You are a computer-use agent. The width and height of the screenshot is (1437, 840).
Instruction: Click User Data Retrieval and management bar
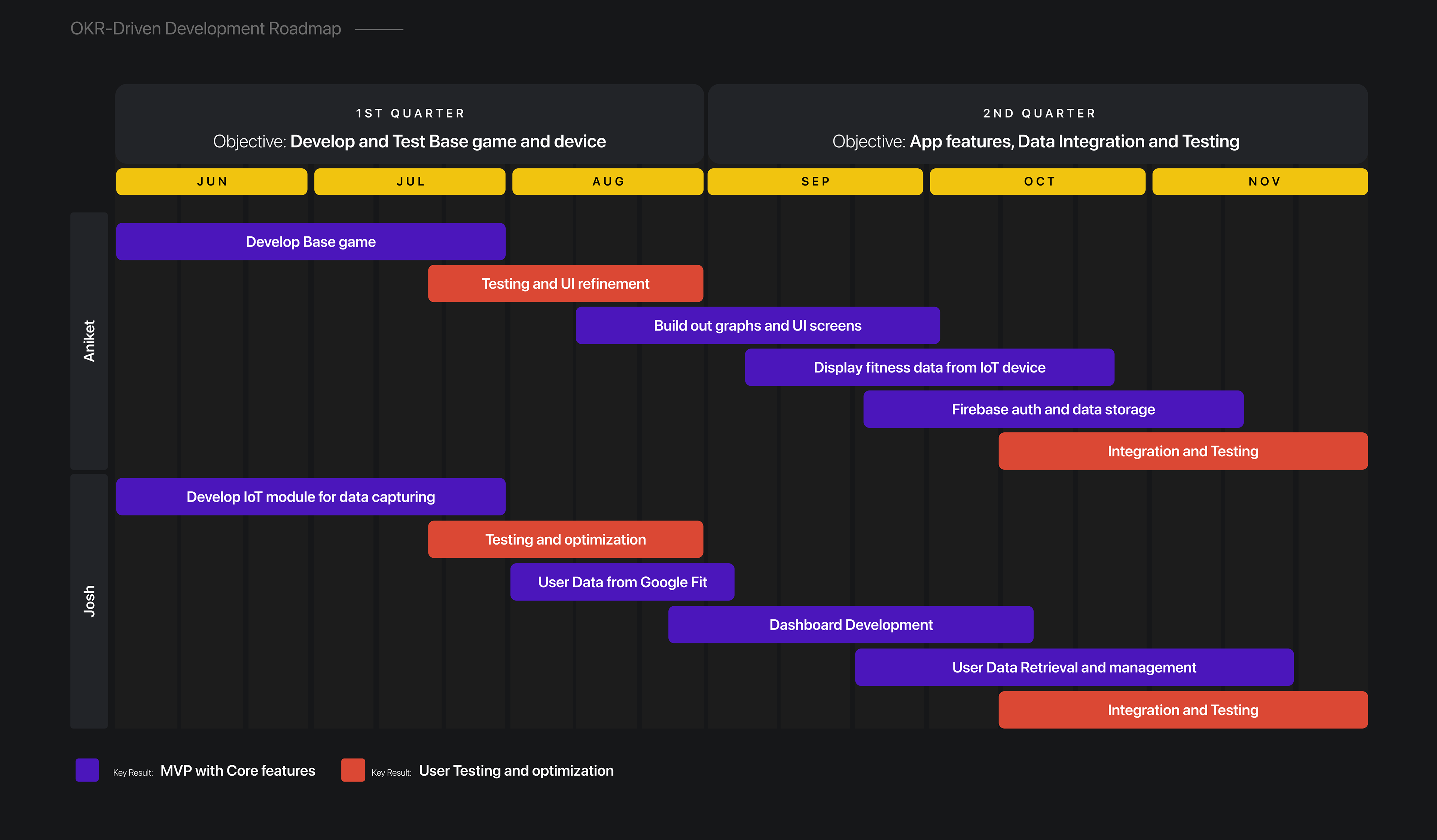pos(1074,667)
